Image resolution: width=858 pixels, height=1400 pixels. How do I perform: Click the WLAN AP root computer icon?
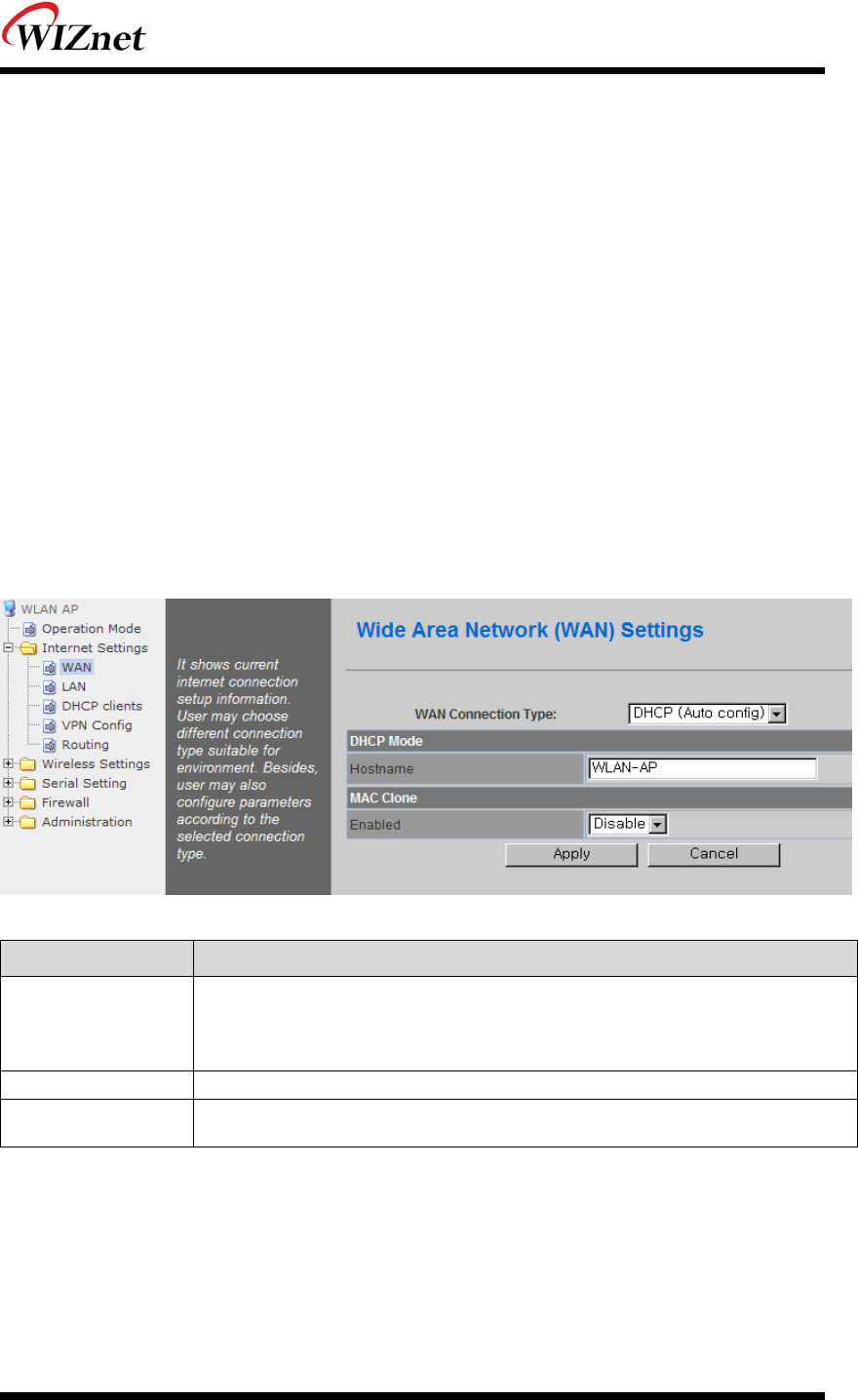pyautogui.click(x=10, y=608)
